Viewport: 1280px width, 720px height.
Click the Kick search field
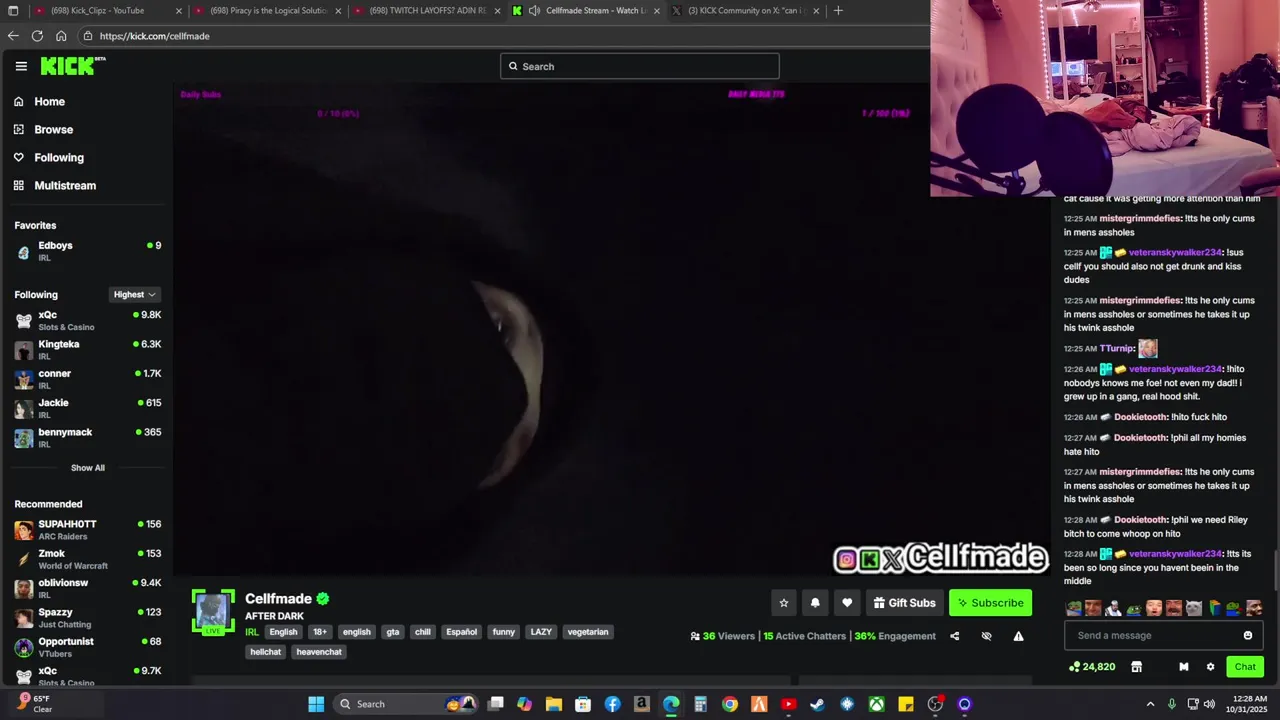click(x=639, y=66)
